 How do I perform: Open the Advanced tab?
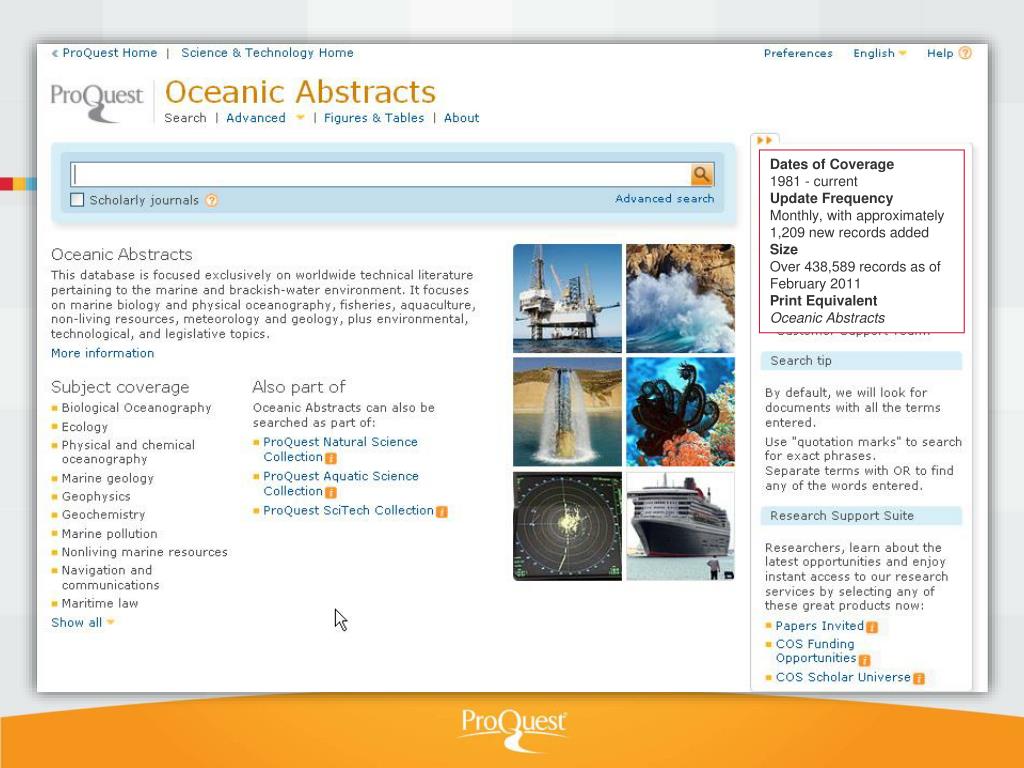pyautogui.click(x=256, y=118)
